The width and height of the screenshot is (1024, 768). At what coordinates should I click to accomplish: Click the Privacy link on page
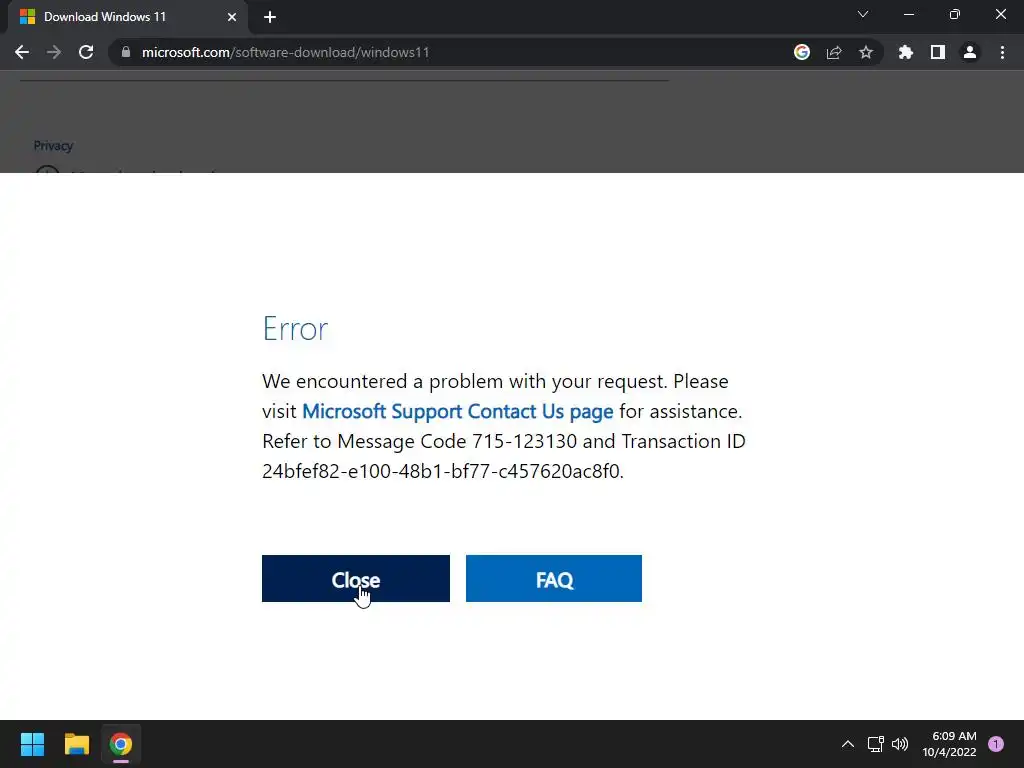point(53,146)
